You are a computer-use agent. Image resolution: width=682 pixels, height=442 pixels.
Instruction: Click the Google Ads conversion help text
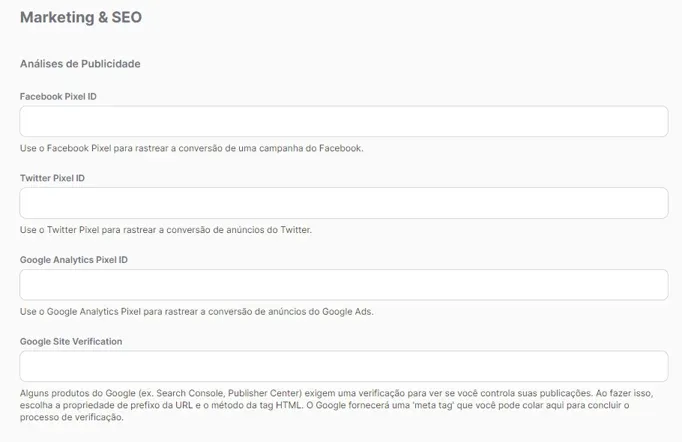pyautogui.click(x=197, y=311)
